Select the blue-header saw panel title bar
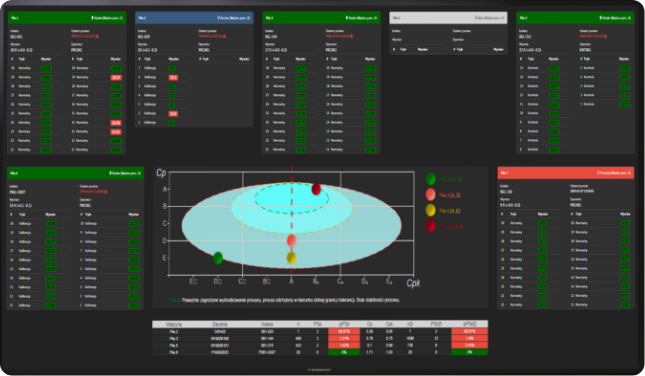Viewport: 645px width, 376px height. point(194,18)
